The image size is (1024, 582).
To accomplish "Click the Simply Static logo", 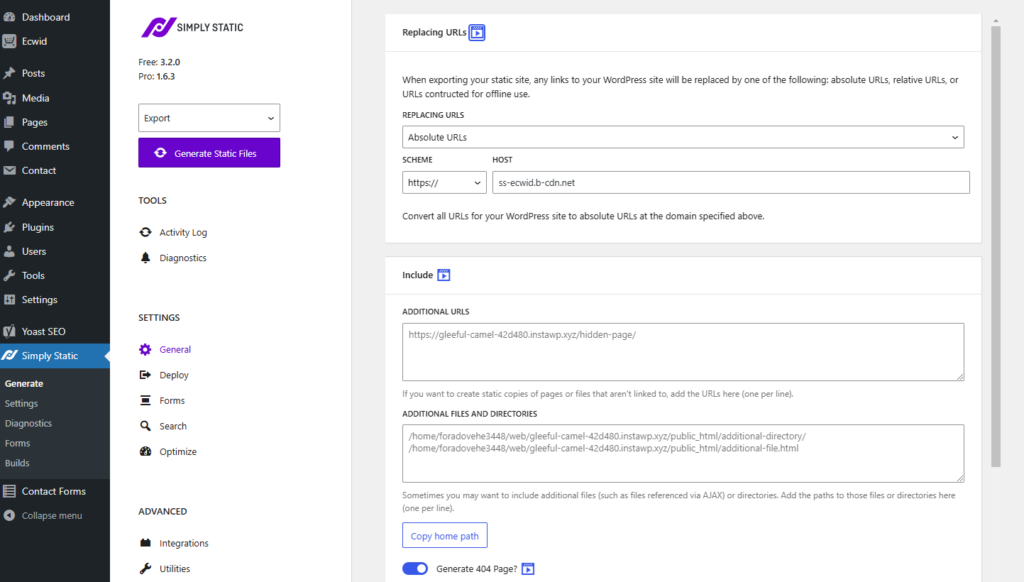I will coord(192,27).
